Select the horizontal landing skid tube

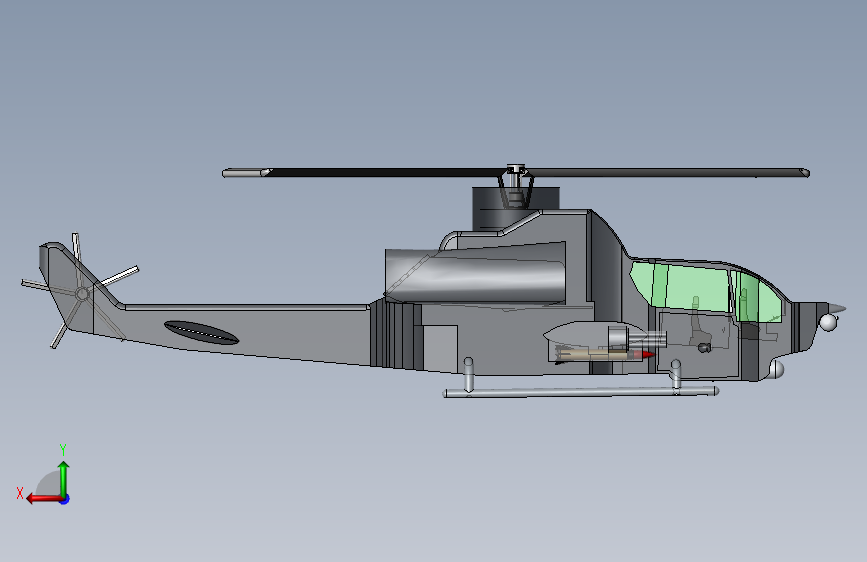click(581, 392)
